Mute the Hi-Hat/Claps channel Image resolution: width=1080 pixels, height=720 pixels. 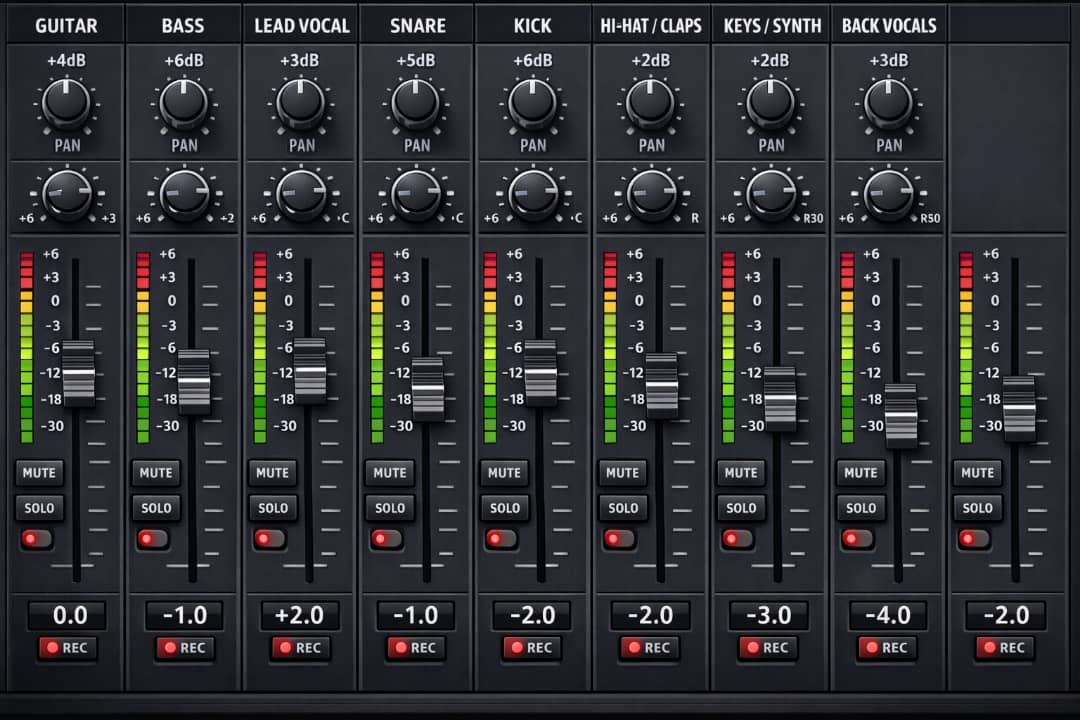tap(622, 473)
